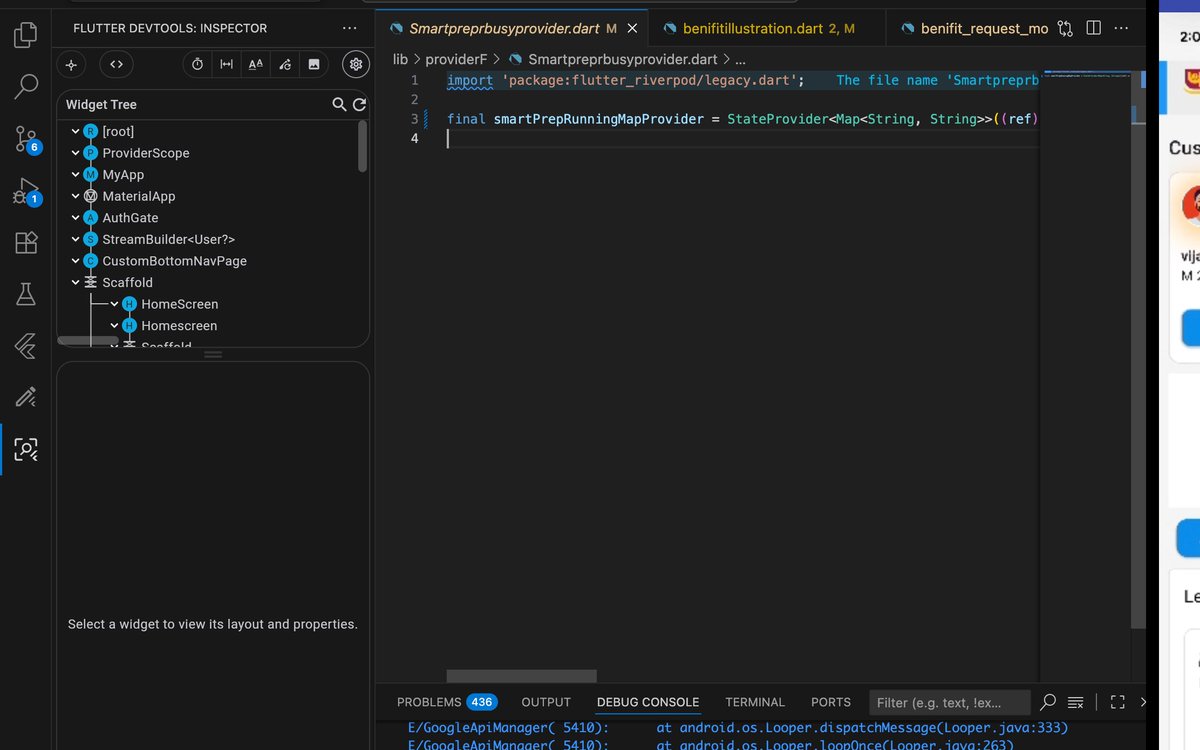
Task: Refresh the Widget Tree
Action: point(359,104)
